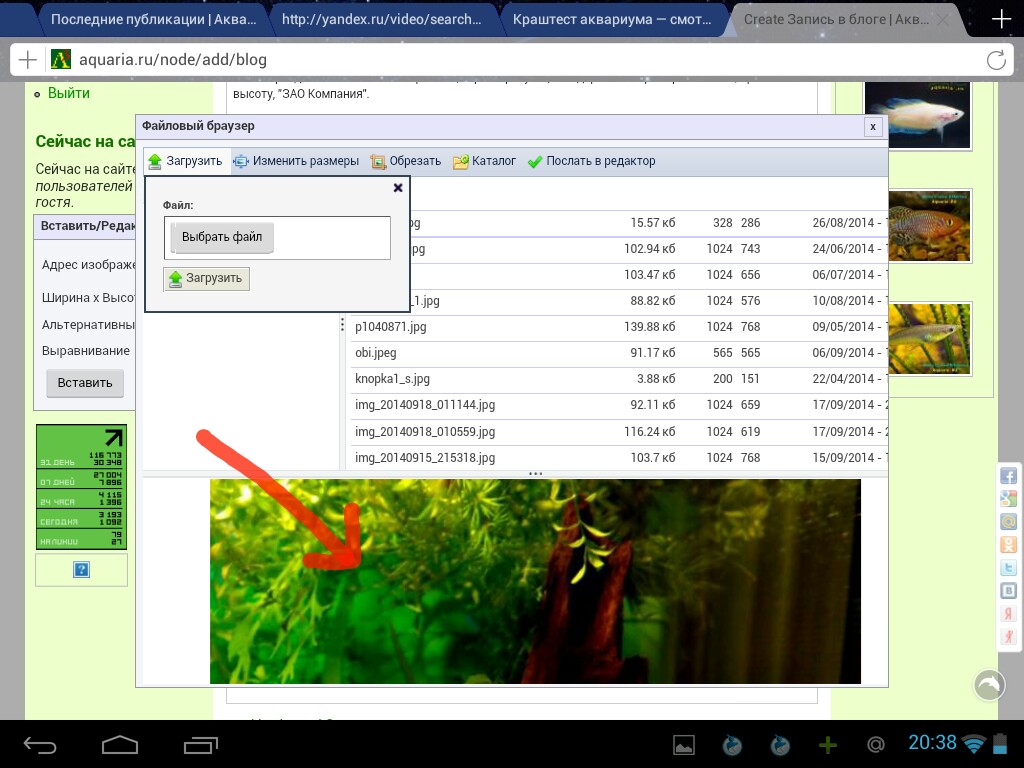The height and width of the screenshot is (768, 1024).
Task: Select the file obi.jpeg
Action: [376, 353]
